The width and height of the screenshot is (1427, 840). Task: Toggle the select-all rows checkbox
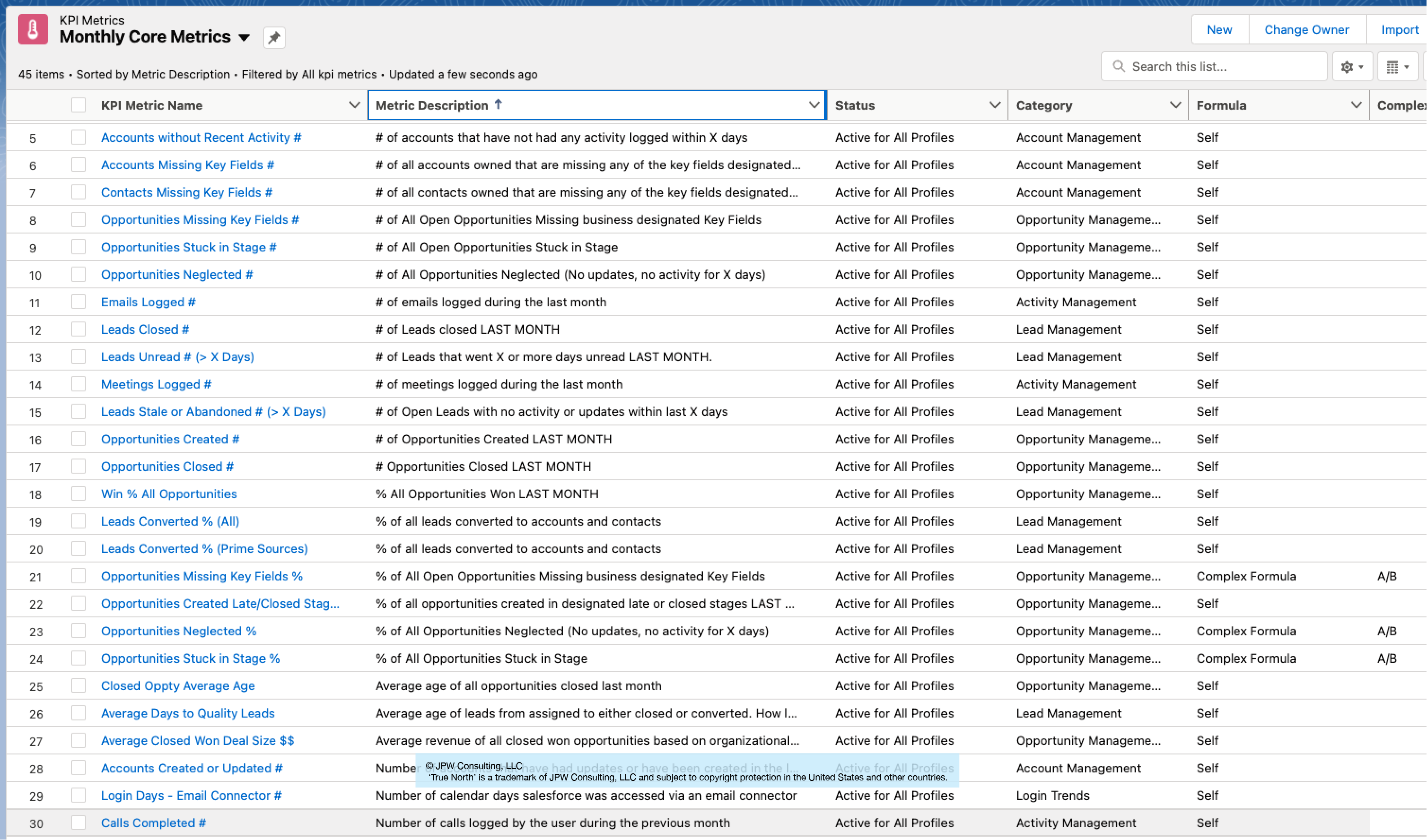click(x=79, y=105)
